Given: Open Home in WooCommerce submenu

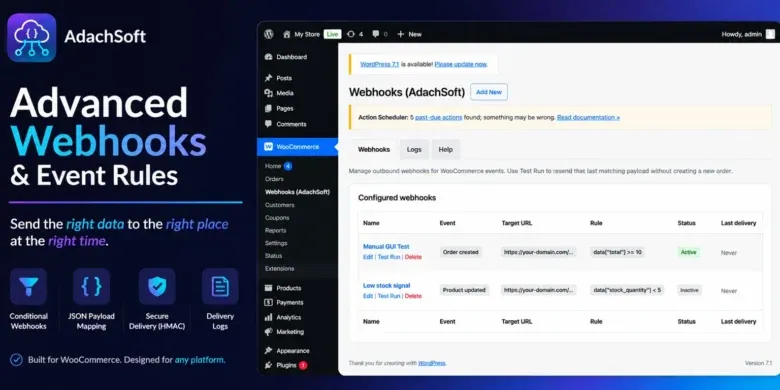Looking at the screenshot, I should 273,166.
